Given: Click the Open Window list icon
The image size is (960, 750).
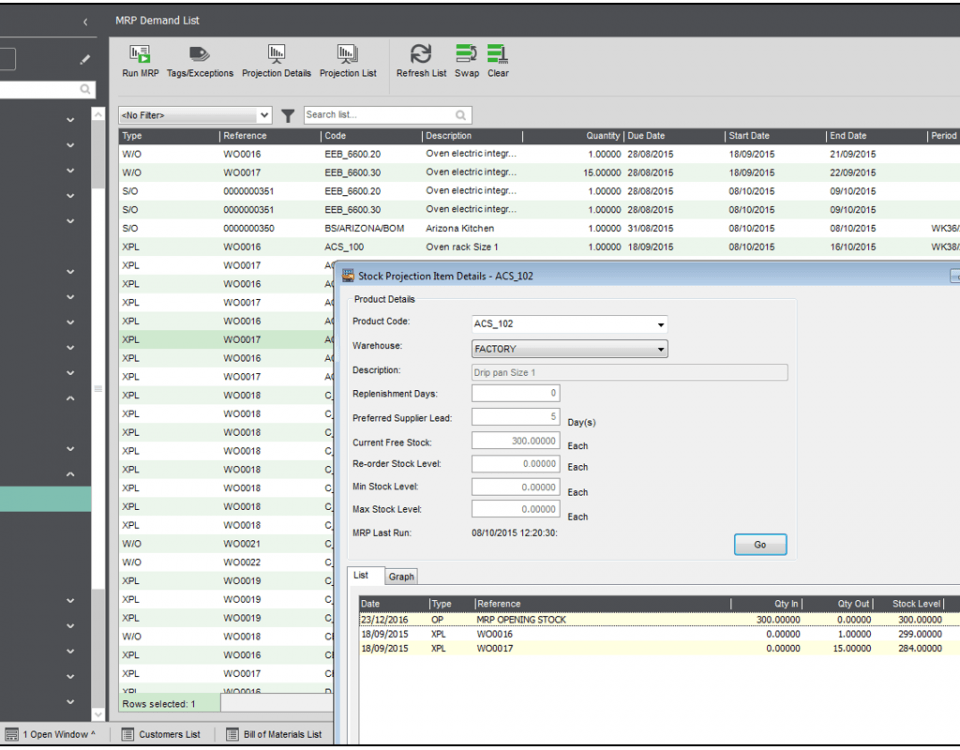Looking at the screenshot, I should [12, 734].
